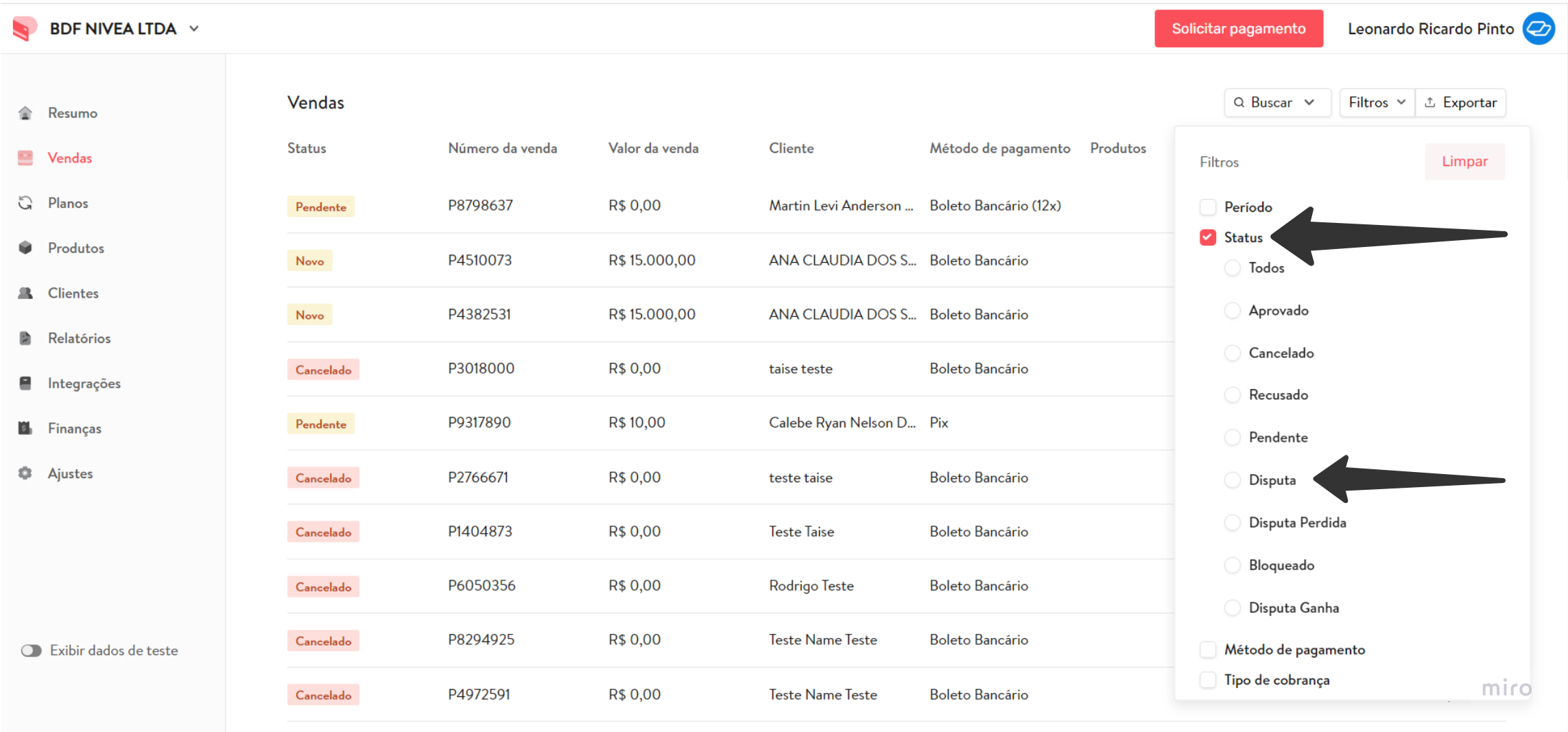Click the Buscar magnifier icon

[1239, 103]
